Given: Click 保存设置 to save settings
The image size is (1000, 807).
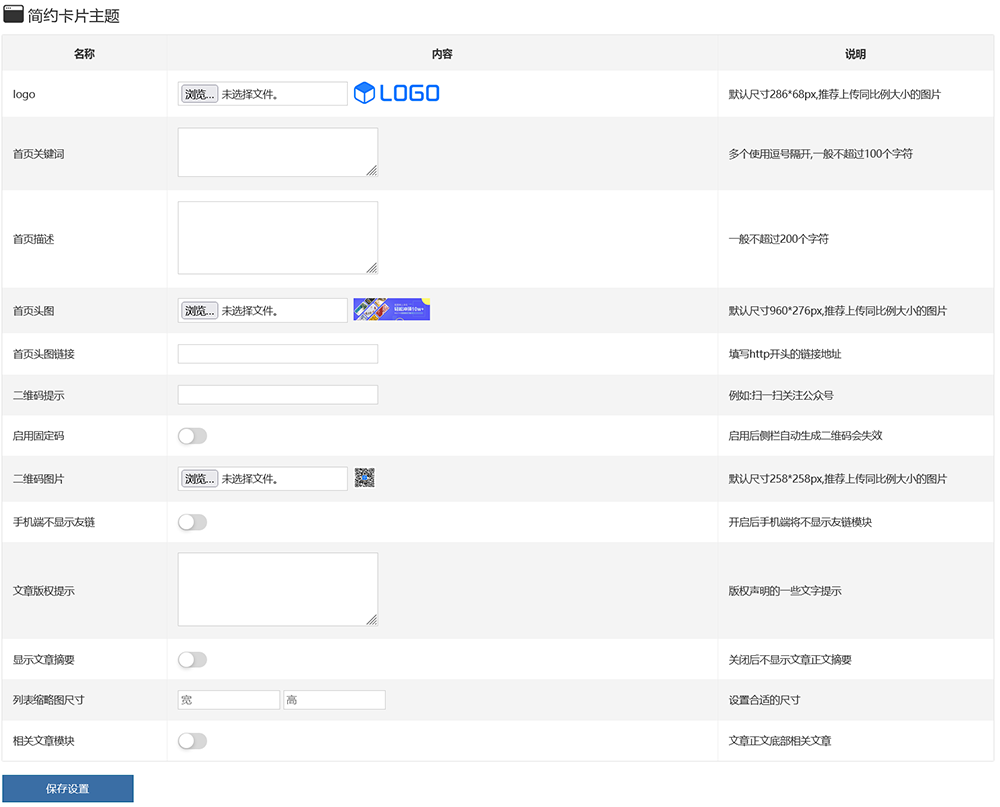Looking at the screenshot, I should pos(67,788).
